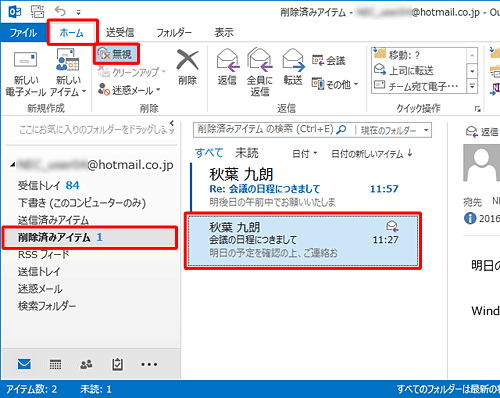Click the Outlook application icon in title bar

tap(15, 12)
